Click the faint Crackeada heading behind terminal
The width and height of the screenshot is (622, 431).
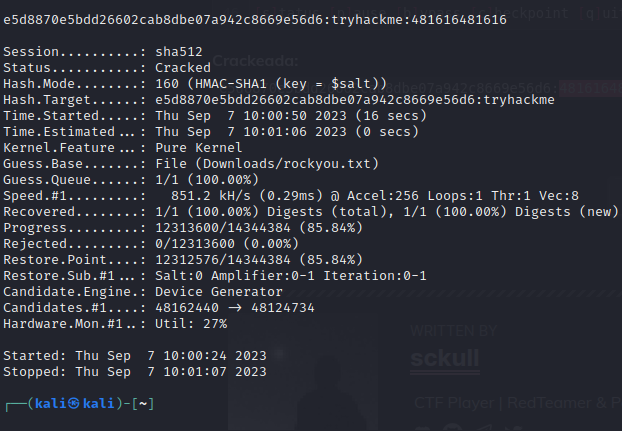tap(252, 62)
